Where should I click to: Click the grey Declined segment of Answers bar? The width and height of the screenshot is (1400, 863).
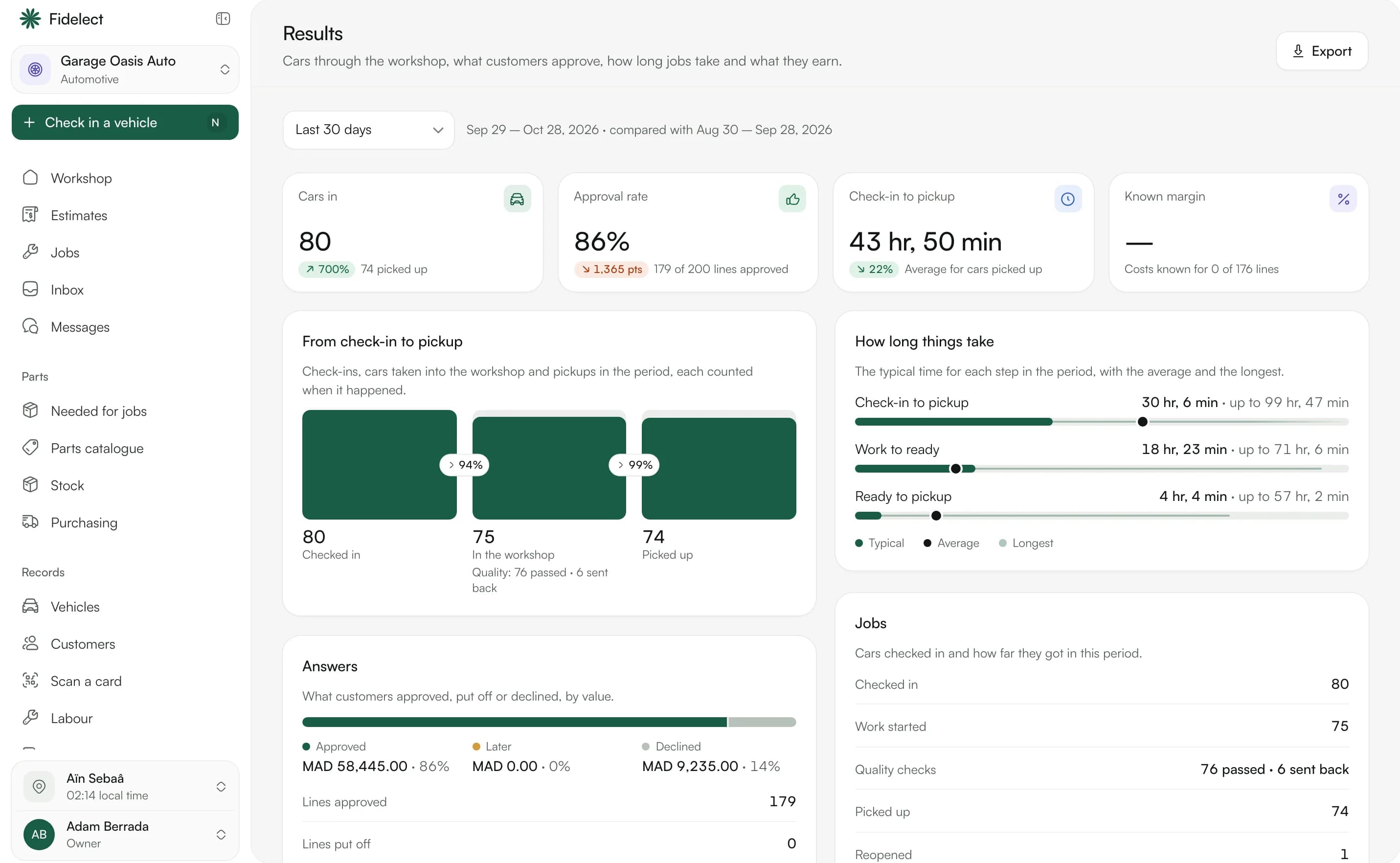[762, 722]
